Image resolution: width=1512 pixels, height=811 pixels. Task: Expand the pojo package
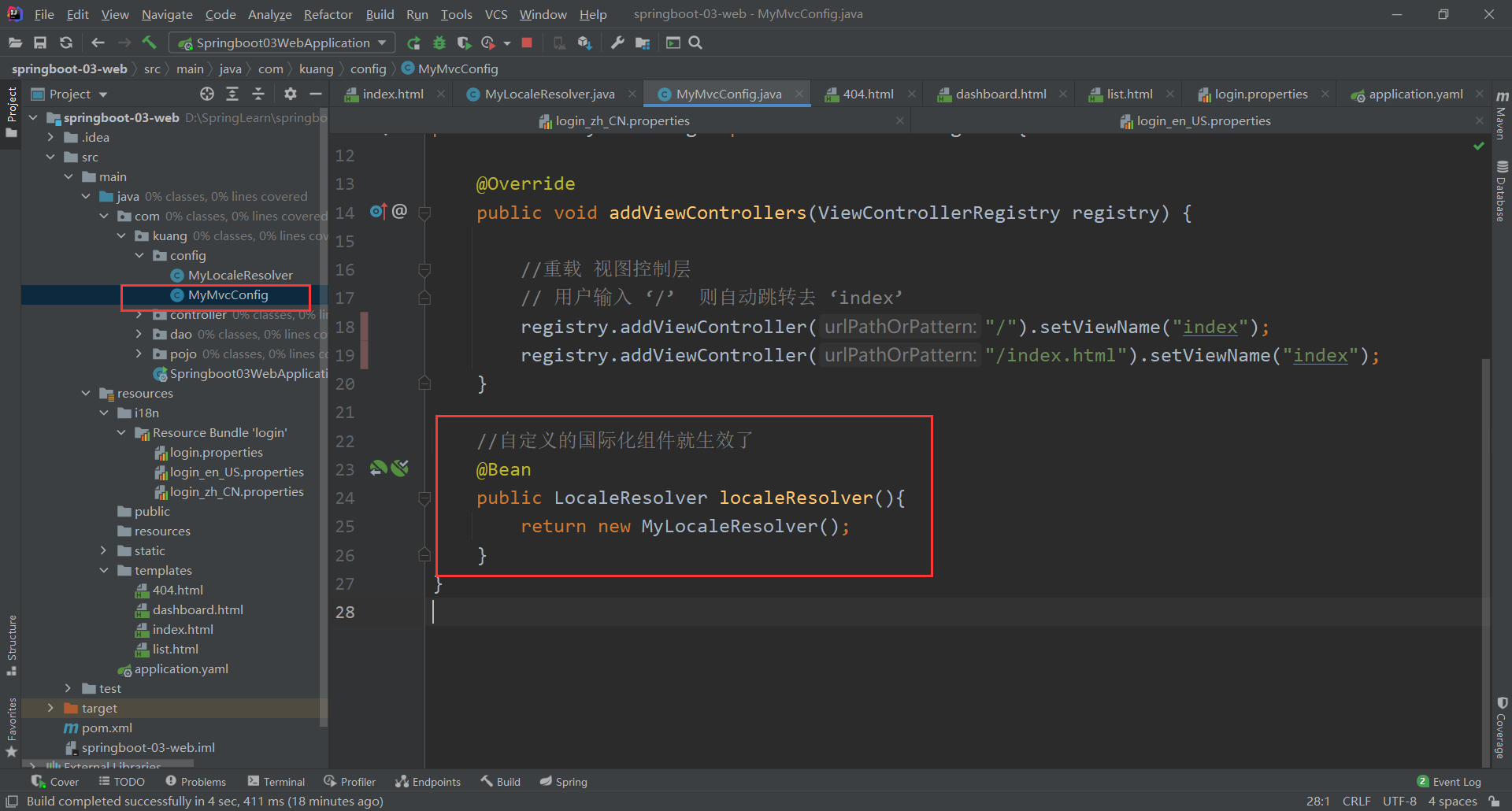tap(139, 354)
